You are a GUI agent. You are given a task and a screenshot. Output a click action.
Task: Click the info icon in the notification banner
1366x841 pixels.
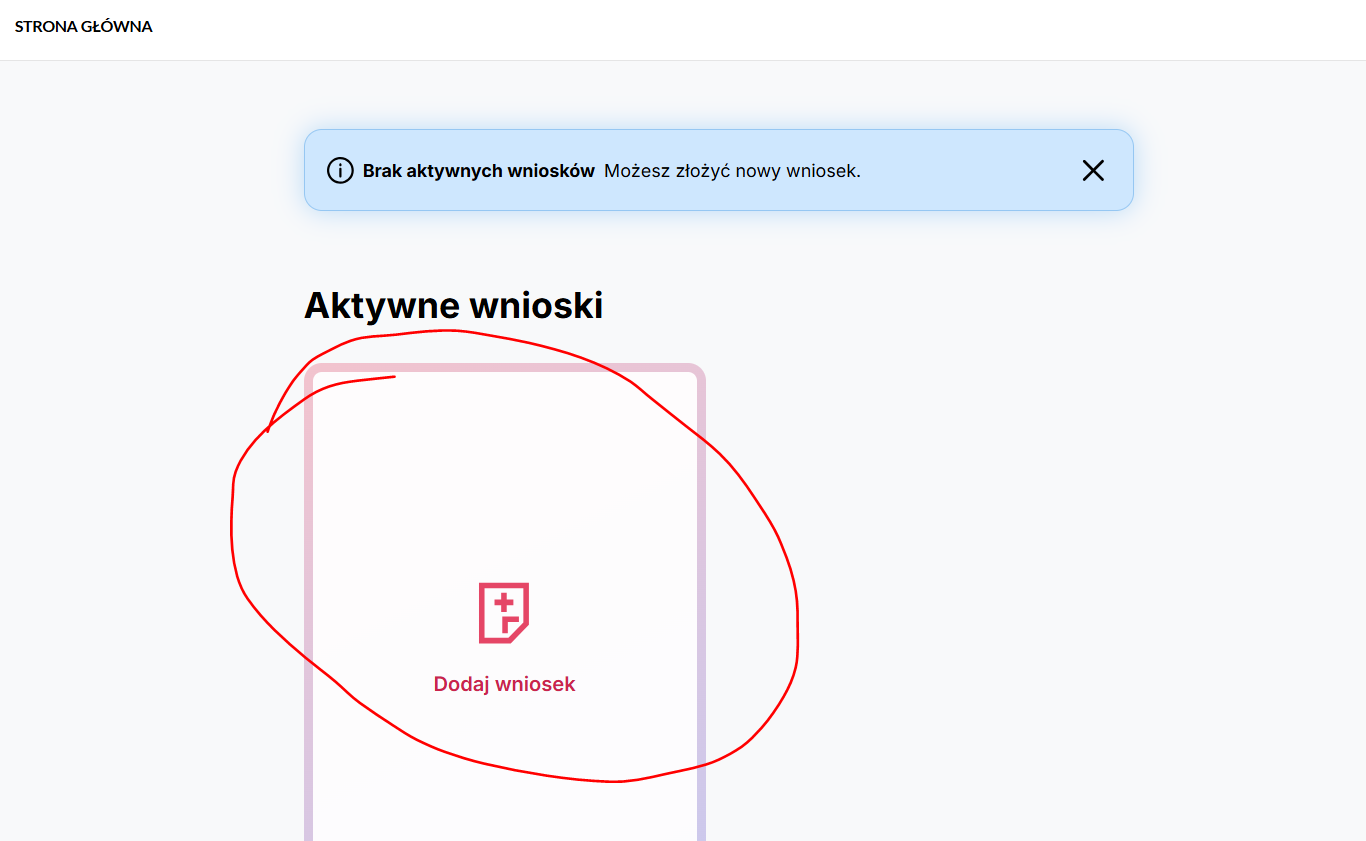(340, 171)
